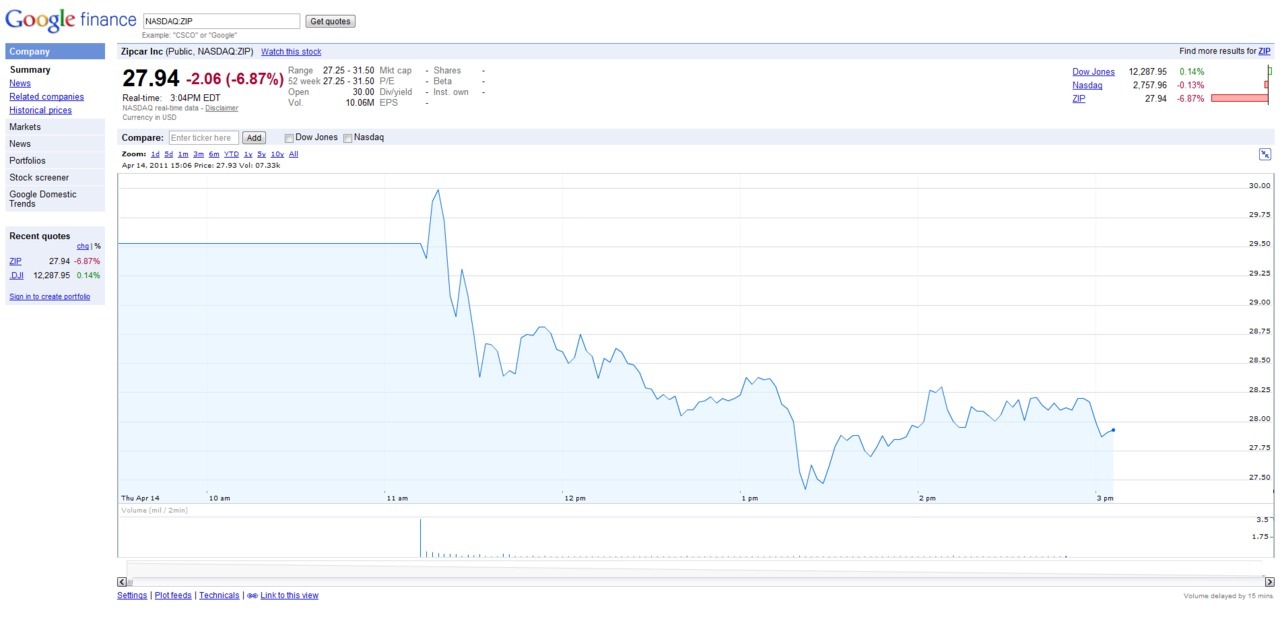
Task: Select Stock screener in the sidebar
Action: click(55, 177)
